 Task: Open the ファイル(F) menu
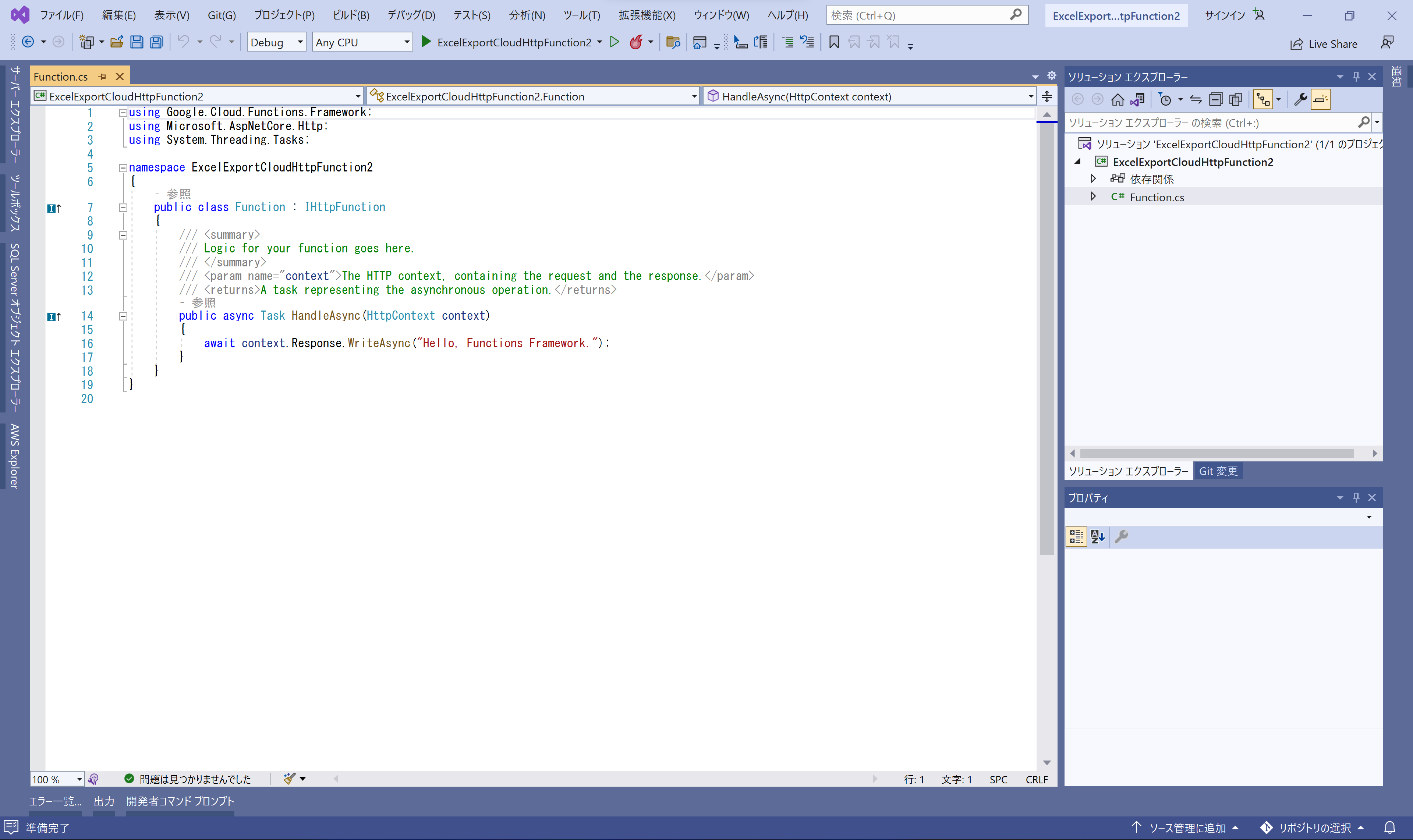point(62,15)
